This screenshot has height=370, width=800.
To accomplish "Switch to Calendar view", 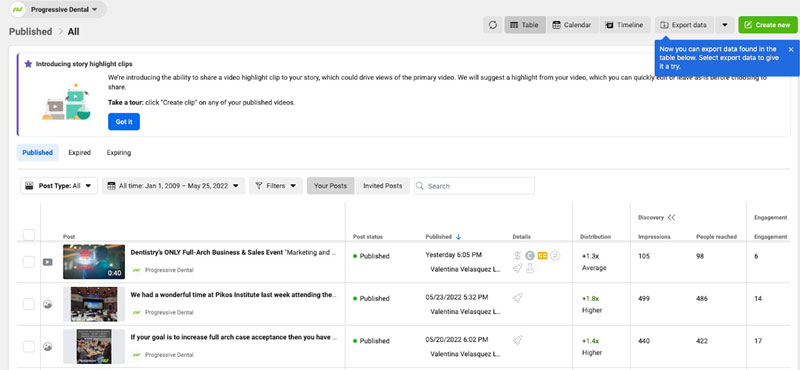I will point(571,25).
